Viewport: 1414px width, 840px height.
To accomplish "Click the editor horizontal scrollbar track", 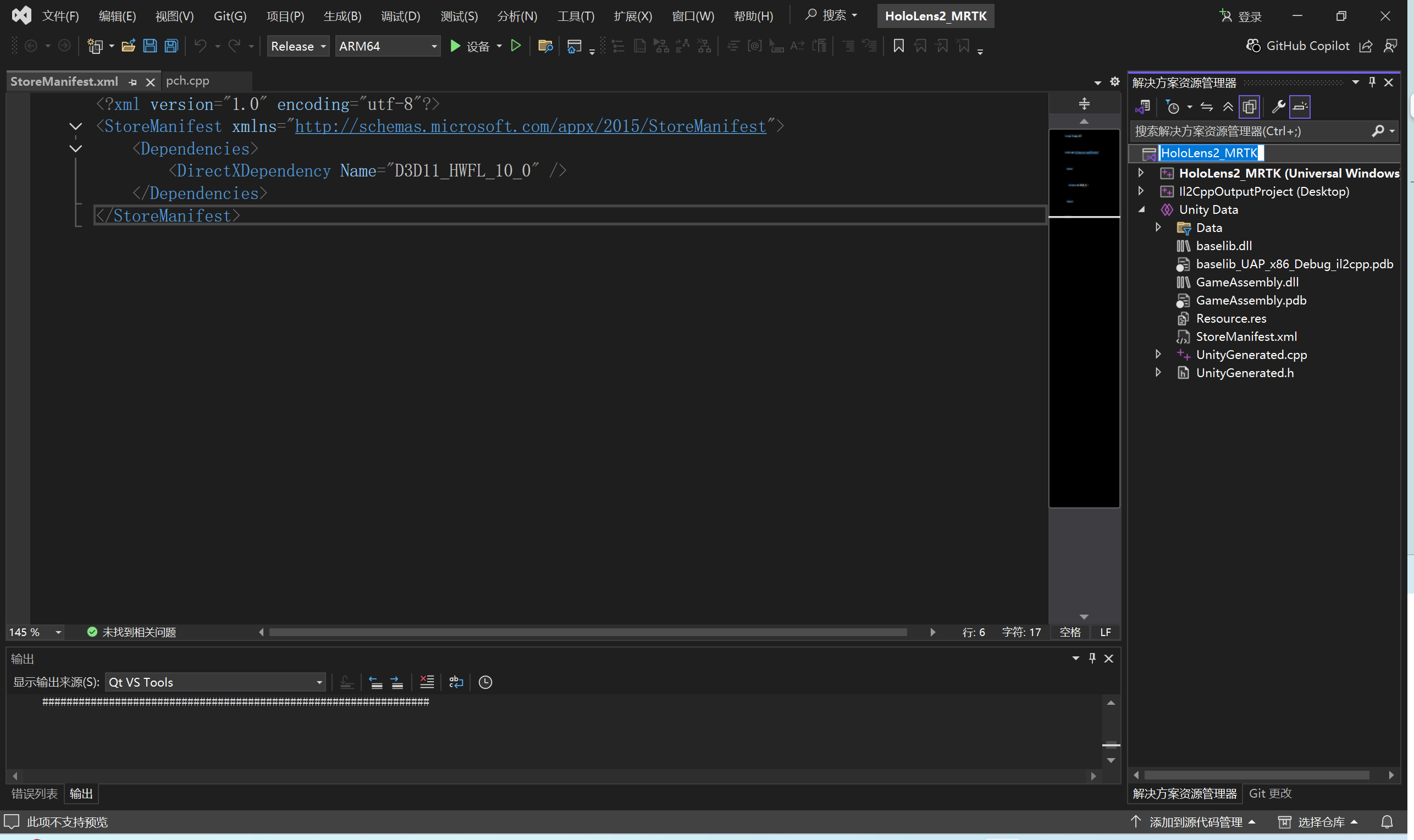I will coord(917,632).
